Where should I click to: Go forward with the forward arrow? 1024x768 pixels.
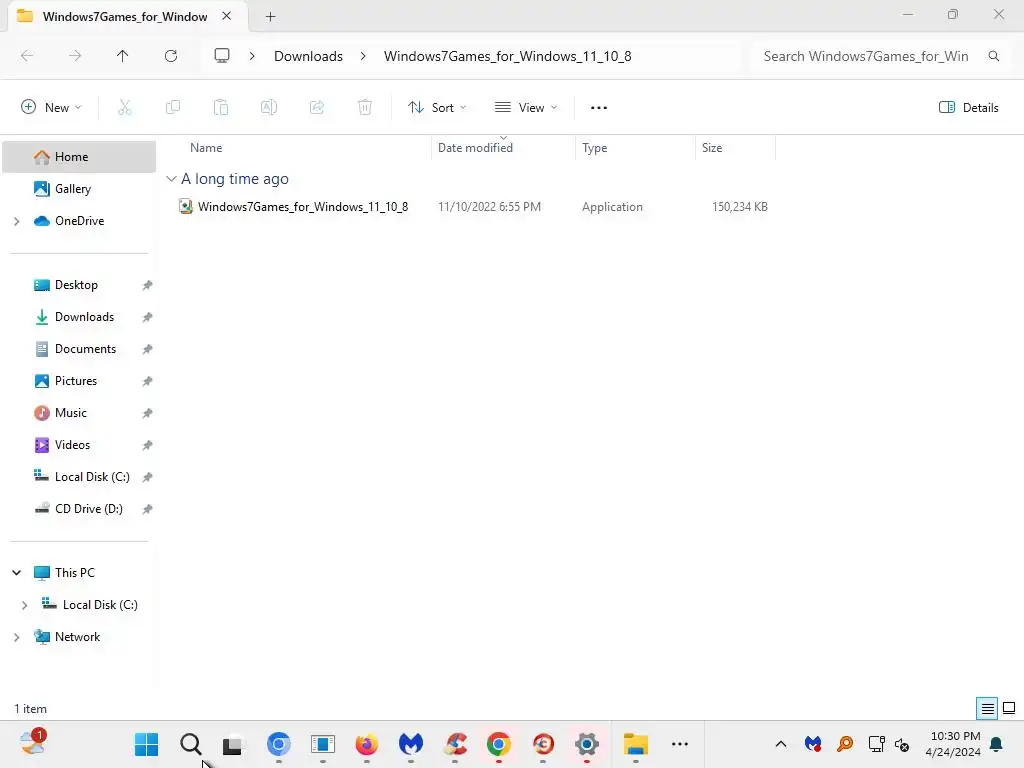pos(75,56)
